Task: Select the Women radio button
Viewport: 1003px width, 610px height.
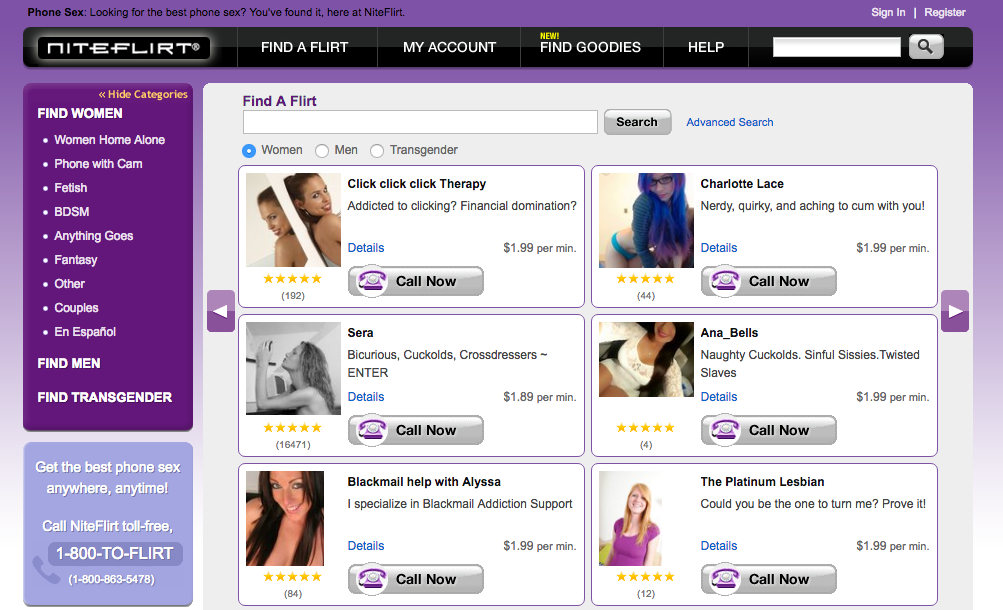Action: click(249, 150)
